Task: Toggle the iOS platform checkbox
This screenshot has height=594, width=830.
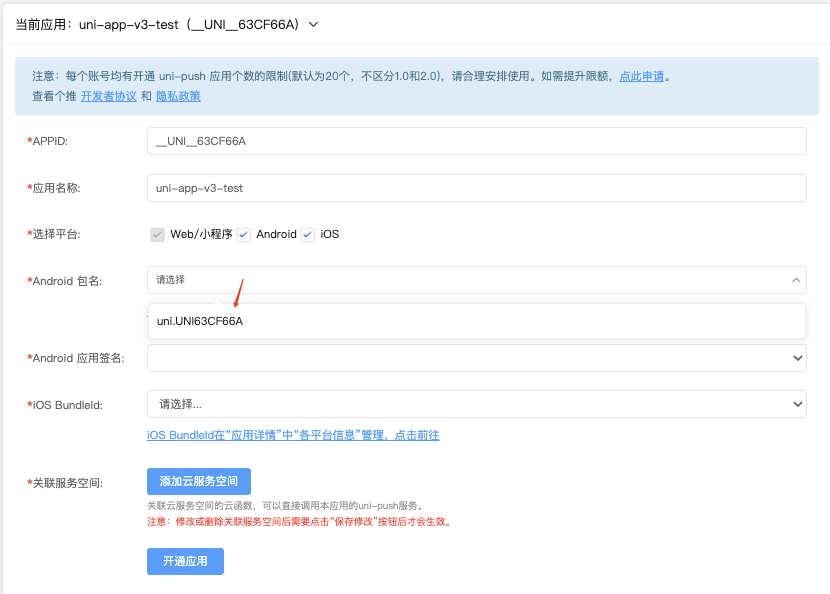Action: pyautogui.click(x=308, y=235)
